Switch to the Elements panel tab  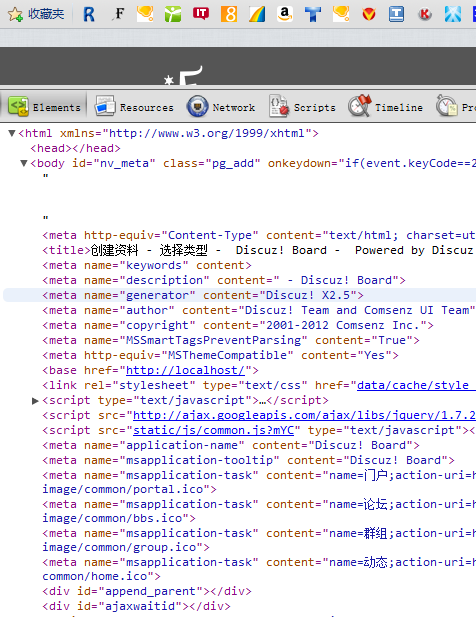[44, 107]
